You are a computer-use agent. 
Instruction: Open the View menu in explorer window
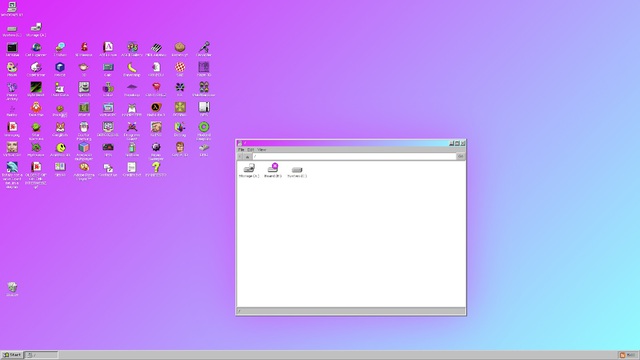[261, 150]
